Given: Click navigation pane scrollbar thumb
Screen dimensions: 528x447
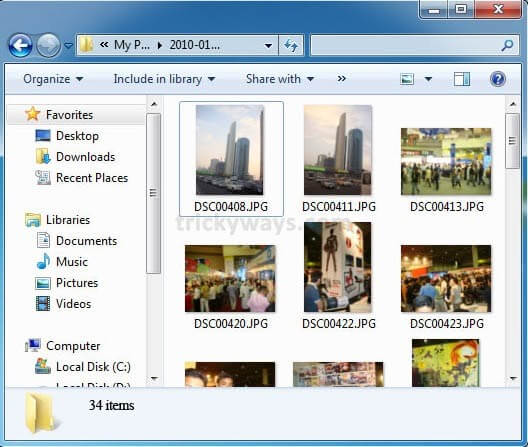Looking at the screenshot, I should click(x=154, y=193).
